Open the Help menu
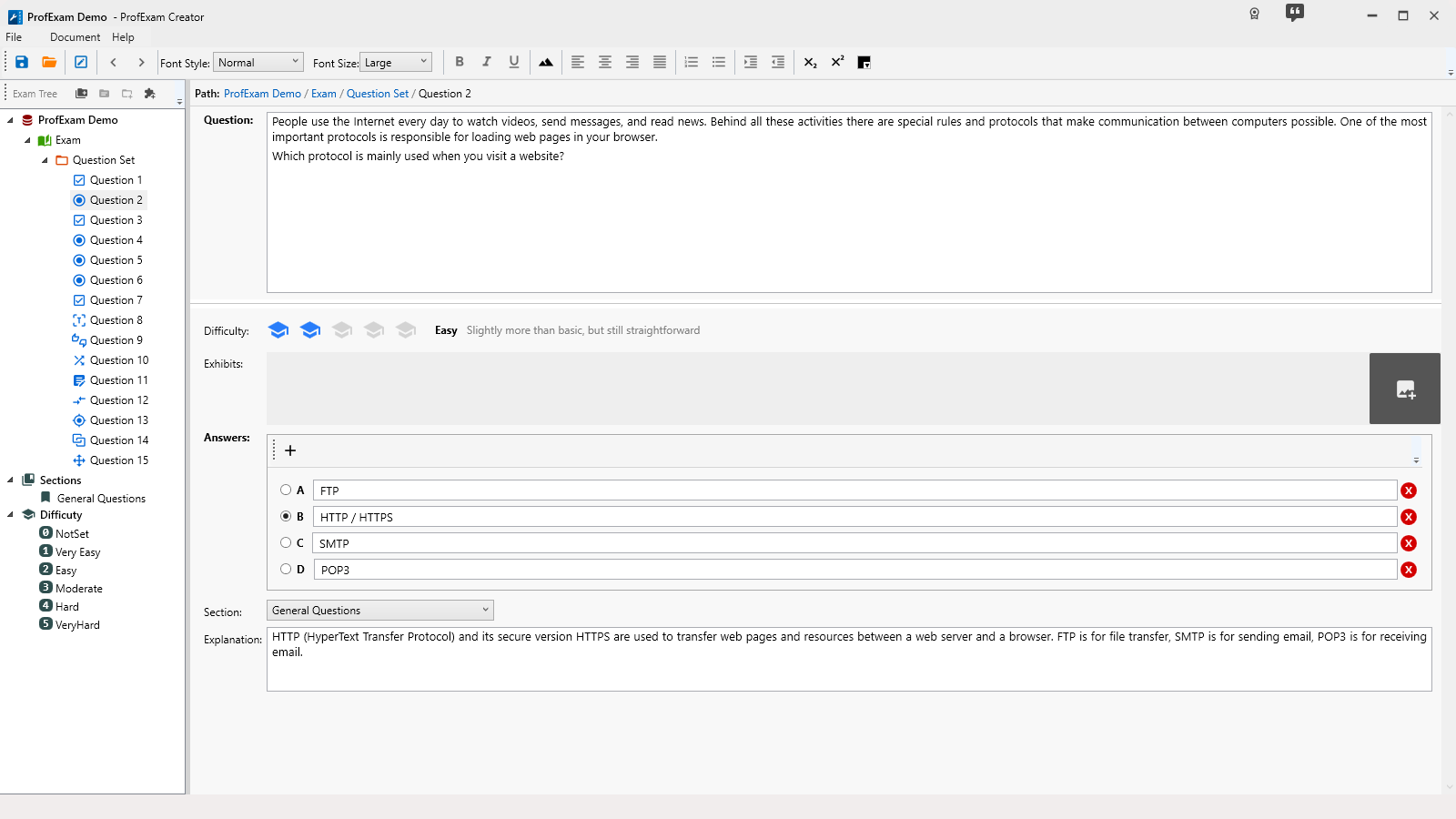The image size is (1456, 819). 123,37
